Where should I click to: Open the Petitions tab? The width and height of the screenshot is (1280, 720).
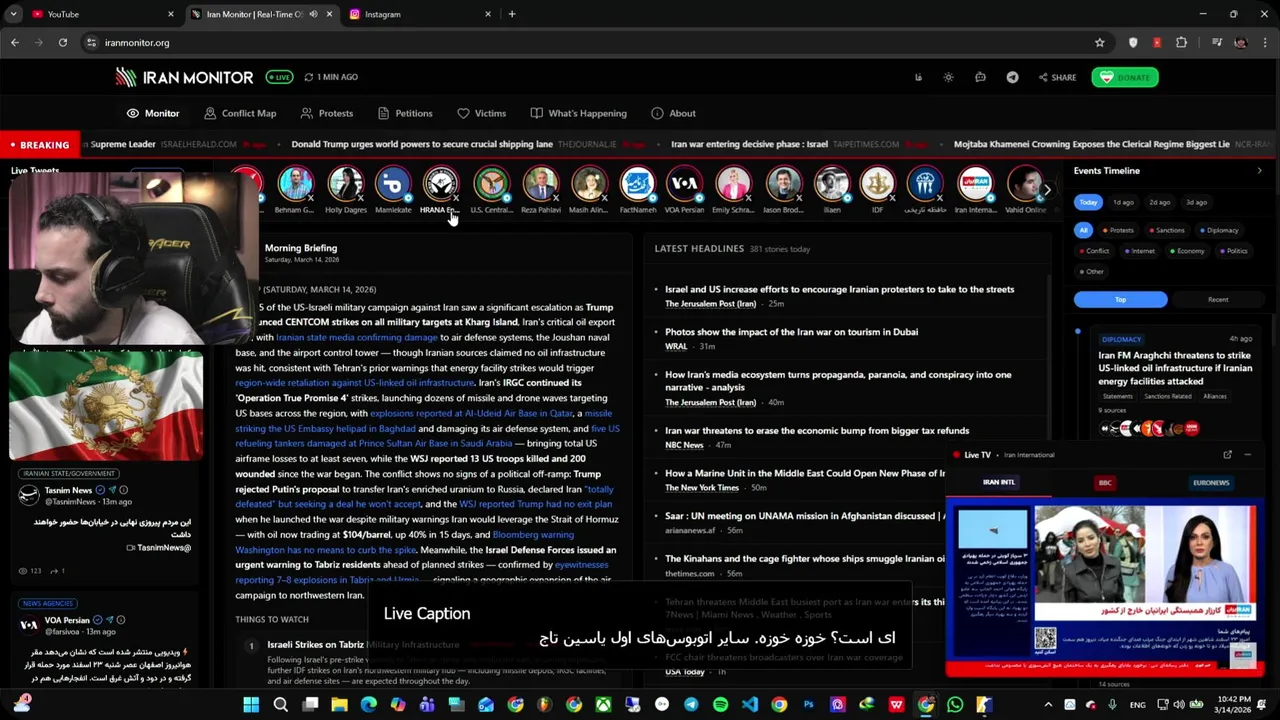coord(405,113)
